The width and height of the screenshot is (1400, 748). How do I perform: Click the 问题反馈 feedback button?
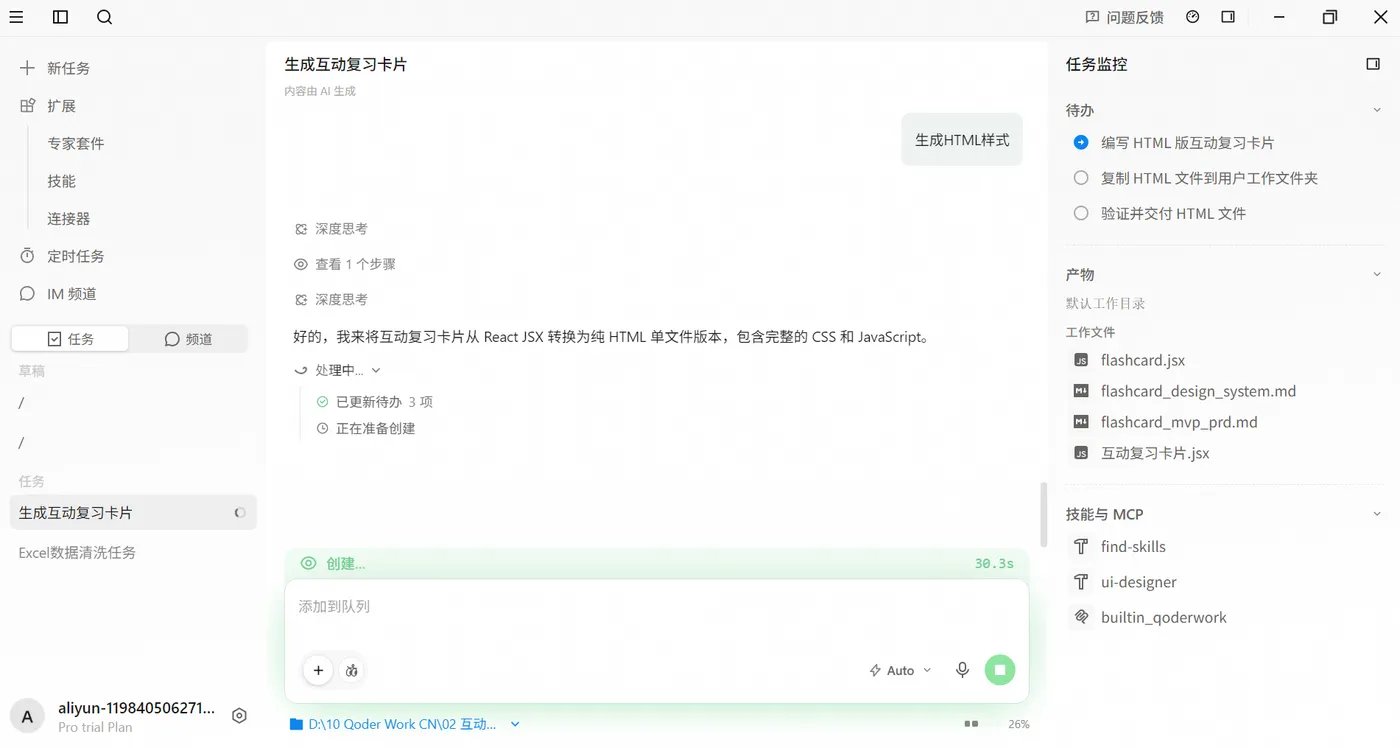coord(1125,17)
